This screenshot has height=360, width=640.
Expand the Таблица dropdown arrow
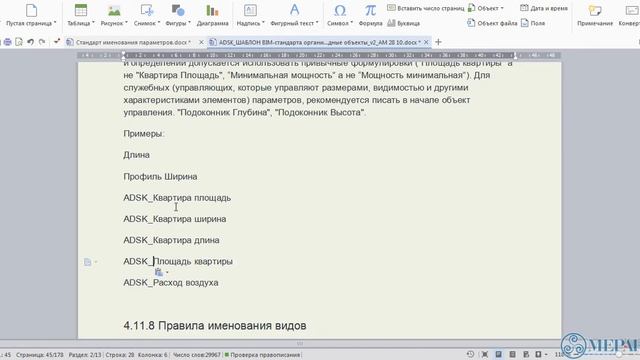pos(93,23)
